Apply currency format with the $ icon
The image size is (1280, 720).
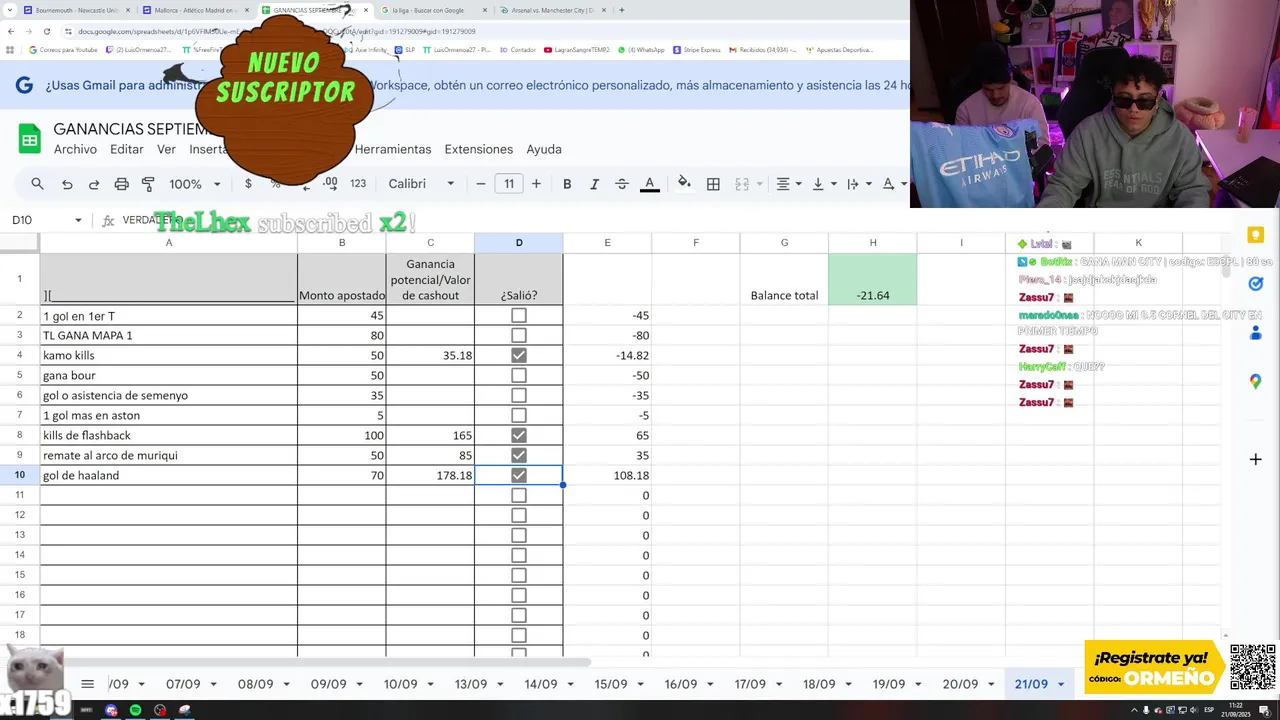[248, 184]
